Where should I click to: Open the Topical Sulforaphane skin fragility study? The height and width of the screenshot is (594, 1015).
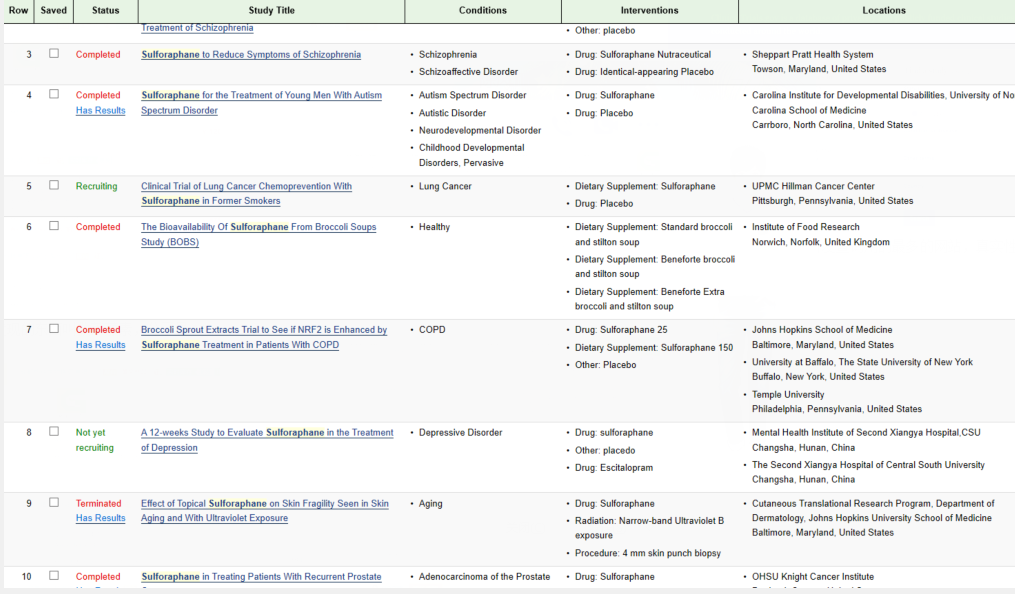pyautogui.click(x=265, y=504)
